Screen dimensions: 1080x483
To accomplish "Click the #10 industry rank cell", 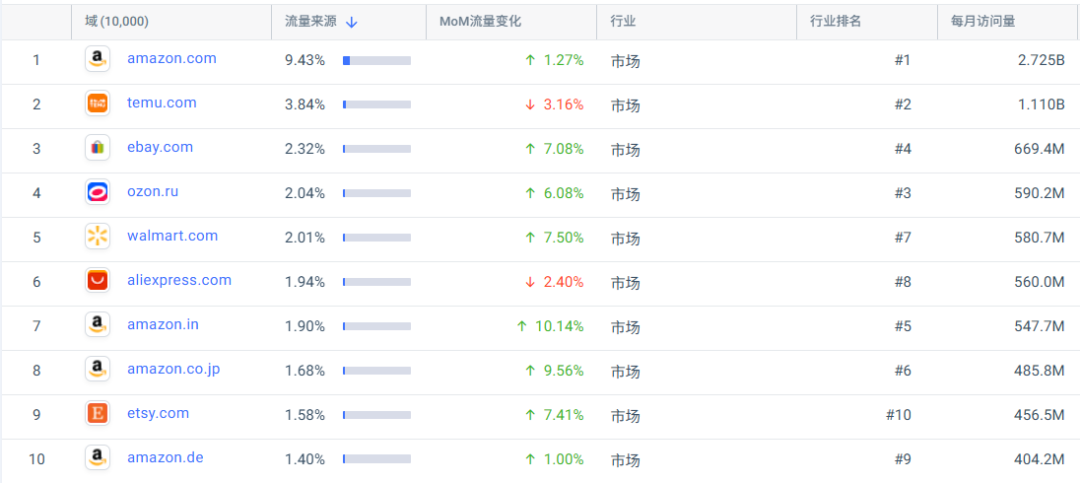I will (899, 415).
